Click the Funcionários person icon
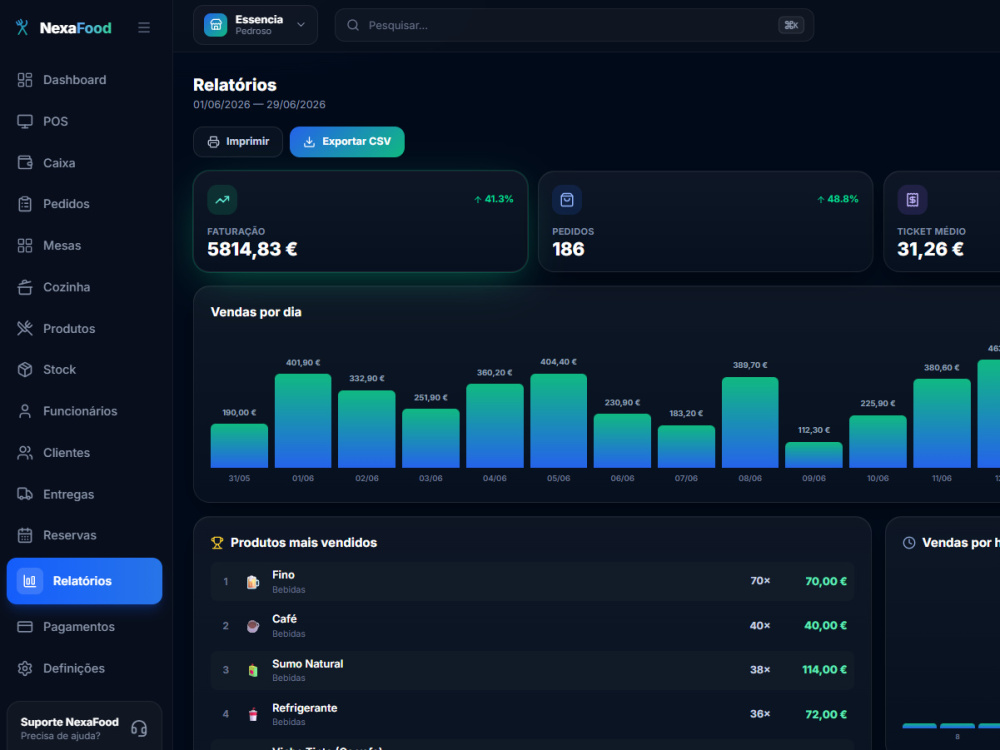 [25, 411]
